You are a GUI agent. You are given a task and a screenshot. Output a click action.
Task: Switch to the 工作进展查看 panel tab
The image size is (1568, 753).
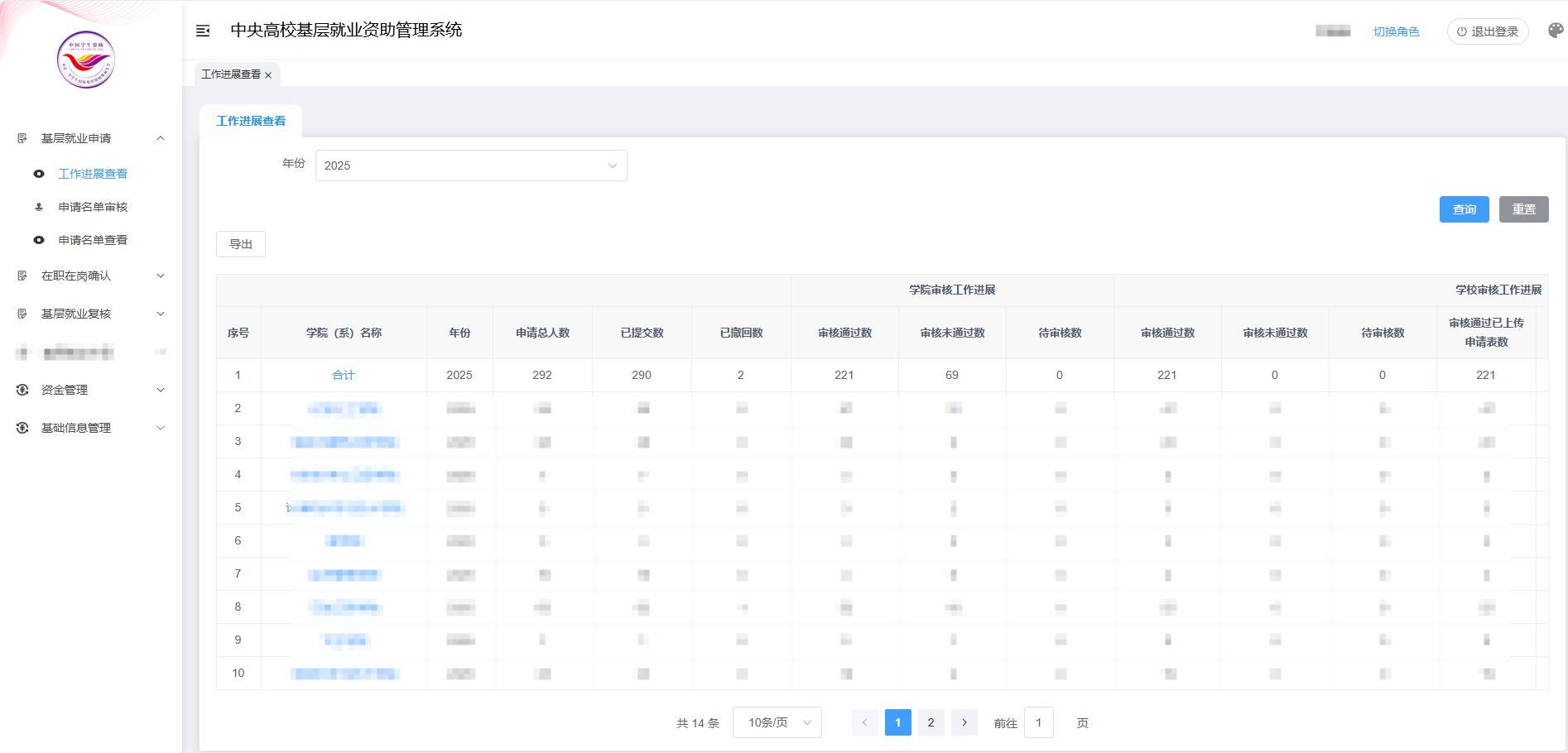click(251, 121)
